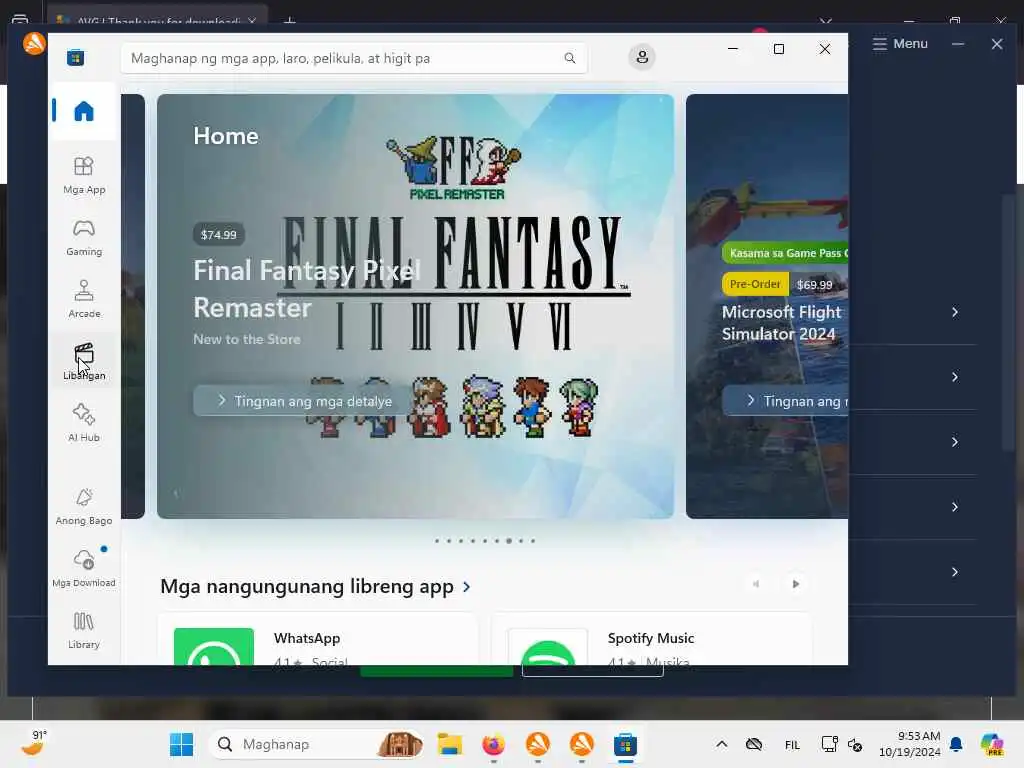Screen dimensions: 1024x768
Task: Click the $74.99 price badge
Action: pyautogui.click(x=219, y=234)
